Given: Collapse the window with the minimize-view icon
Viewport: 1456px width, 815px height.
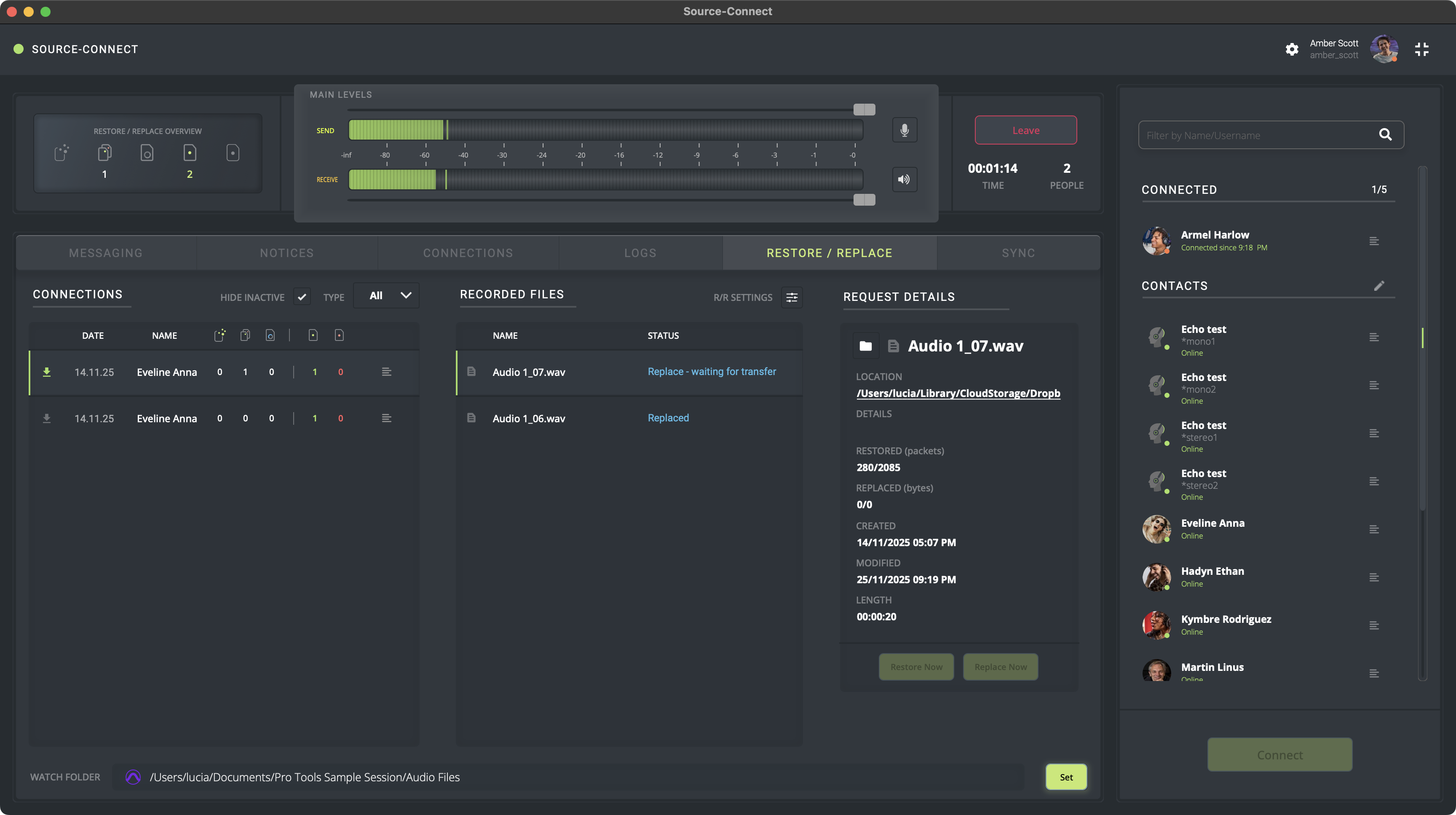Looking at the screenshot, I should click(x=1421, y=49).
